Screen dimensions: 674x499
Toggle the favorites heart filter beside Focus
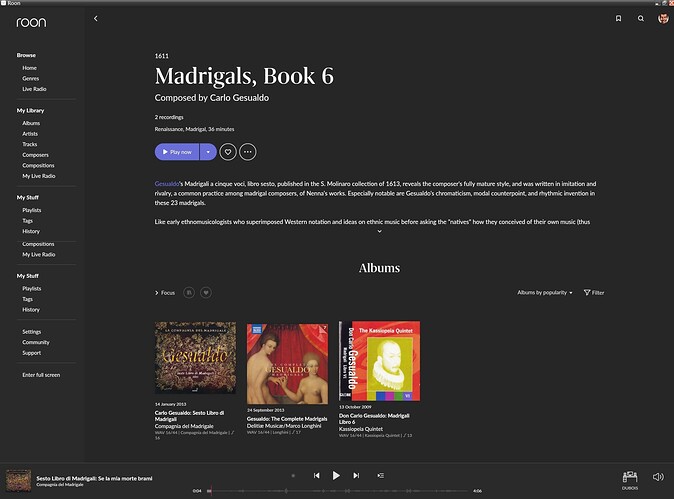click(x=206, y=293)
